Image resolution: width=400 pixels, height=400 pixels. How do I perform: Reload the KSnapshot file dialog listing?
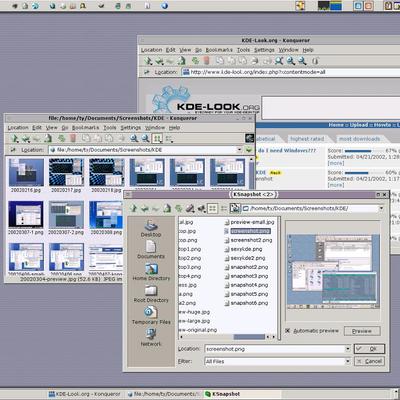pyautogui.click(x=179, y=209)
